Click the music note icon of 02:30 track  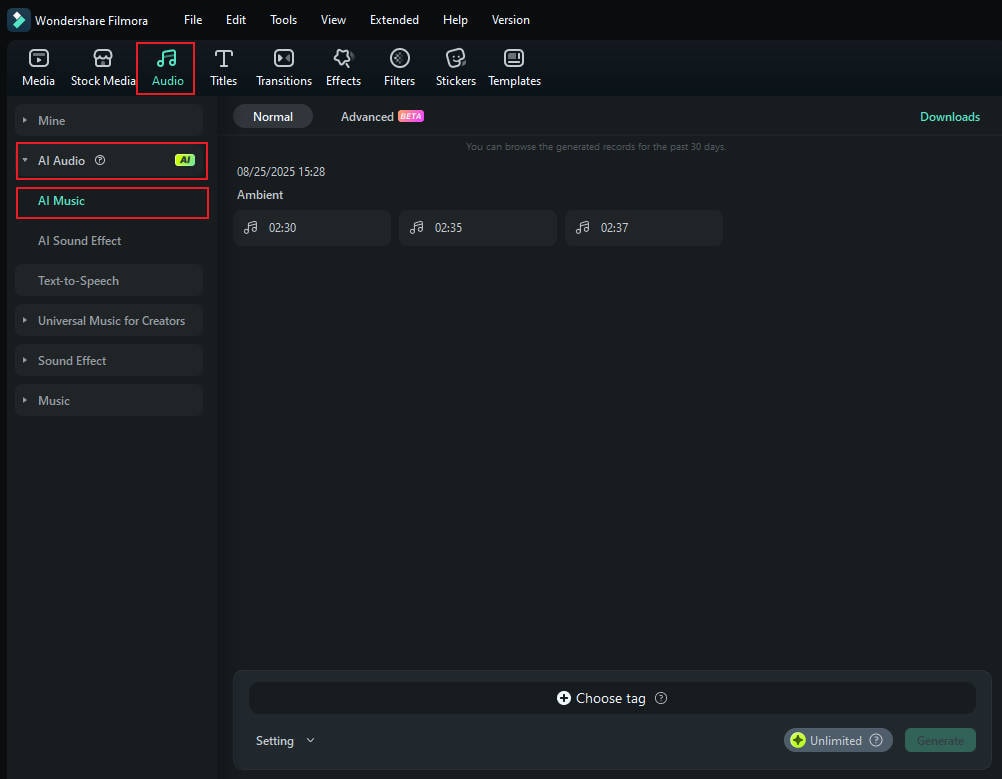pos(250,228)
